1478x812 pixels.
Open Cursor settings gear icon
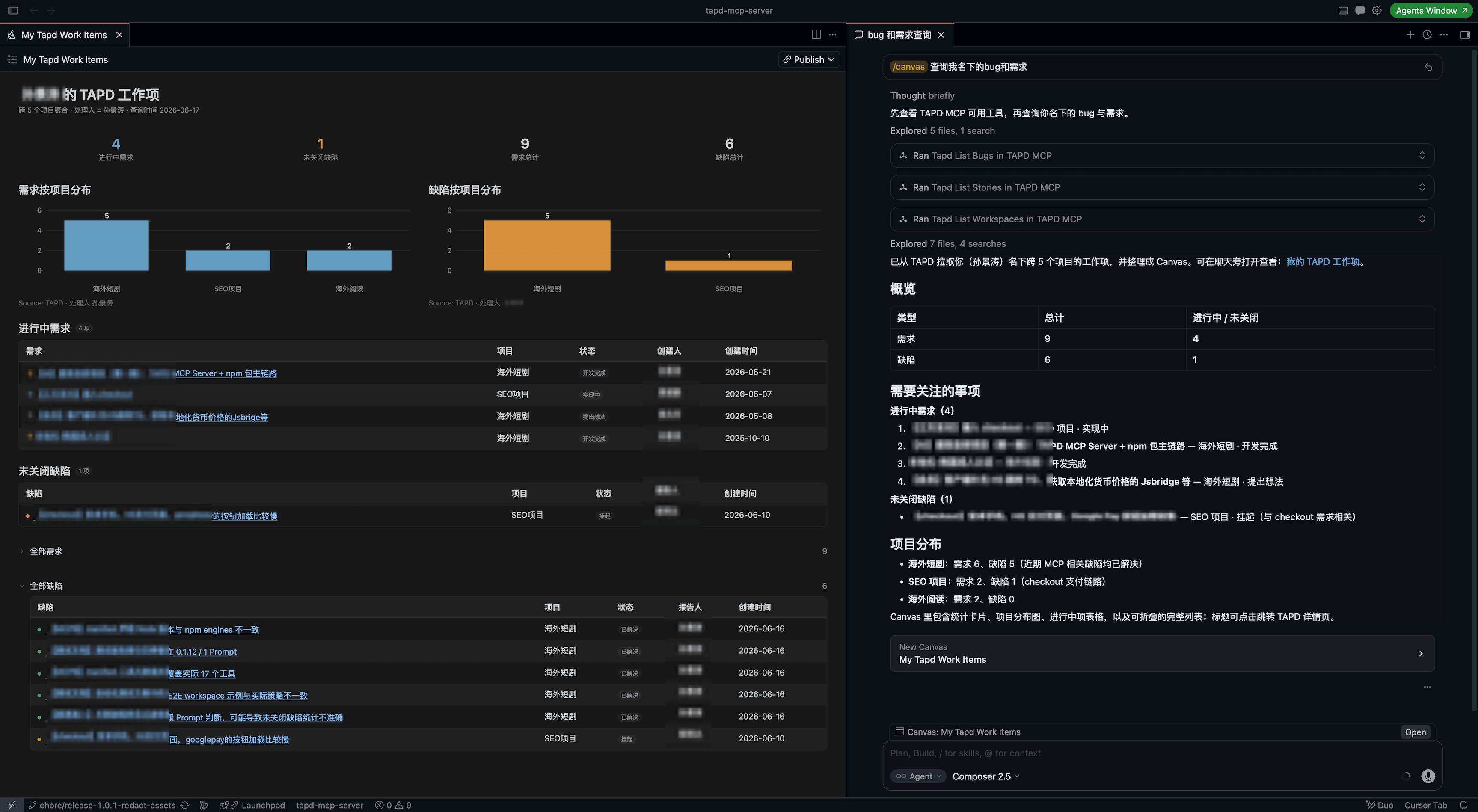coord(1377,10)
